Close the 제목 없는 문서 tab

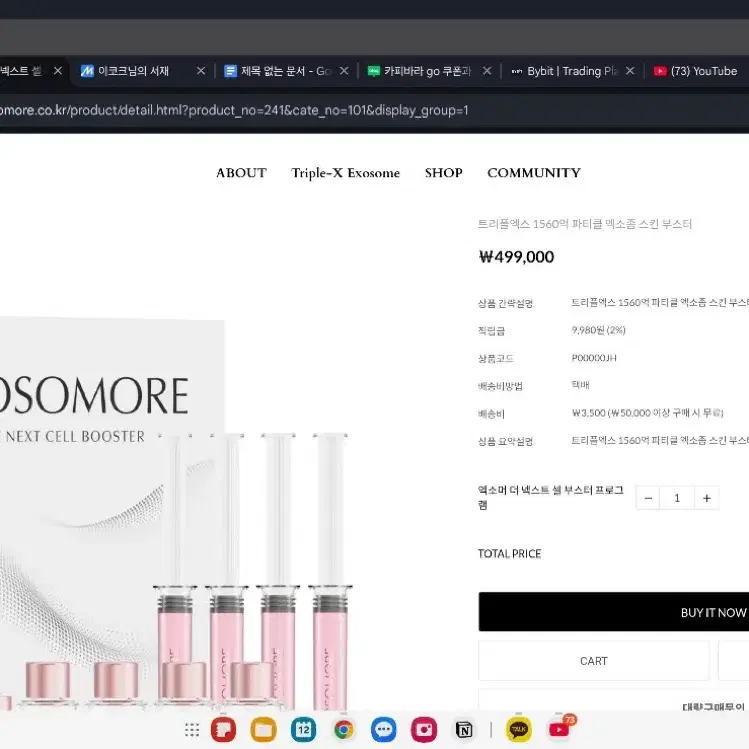pos(344,71)
